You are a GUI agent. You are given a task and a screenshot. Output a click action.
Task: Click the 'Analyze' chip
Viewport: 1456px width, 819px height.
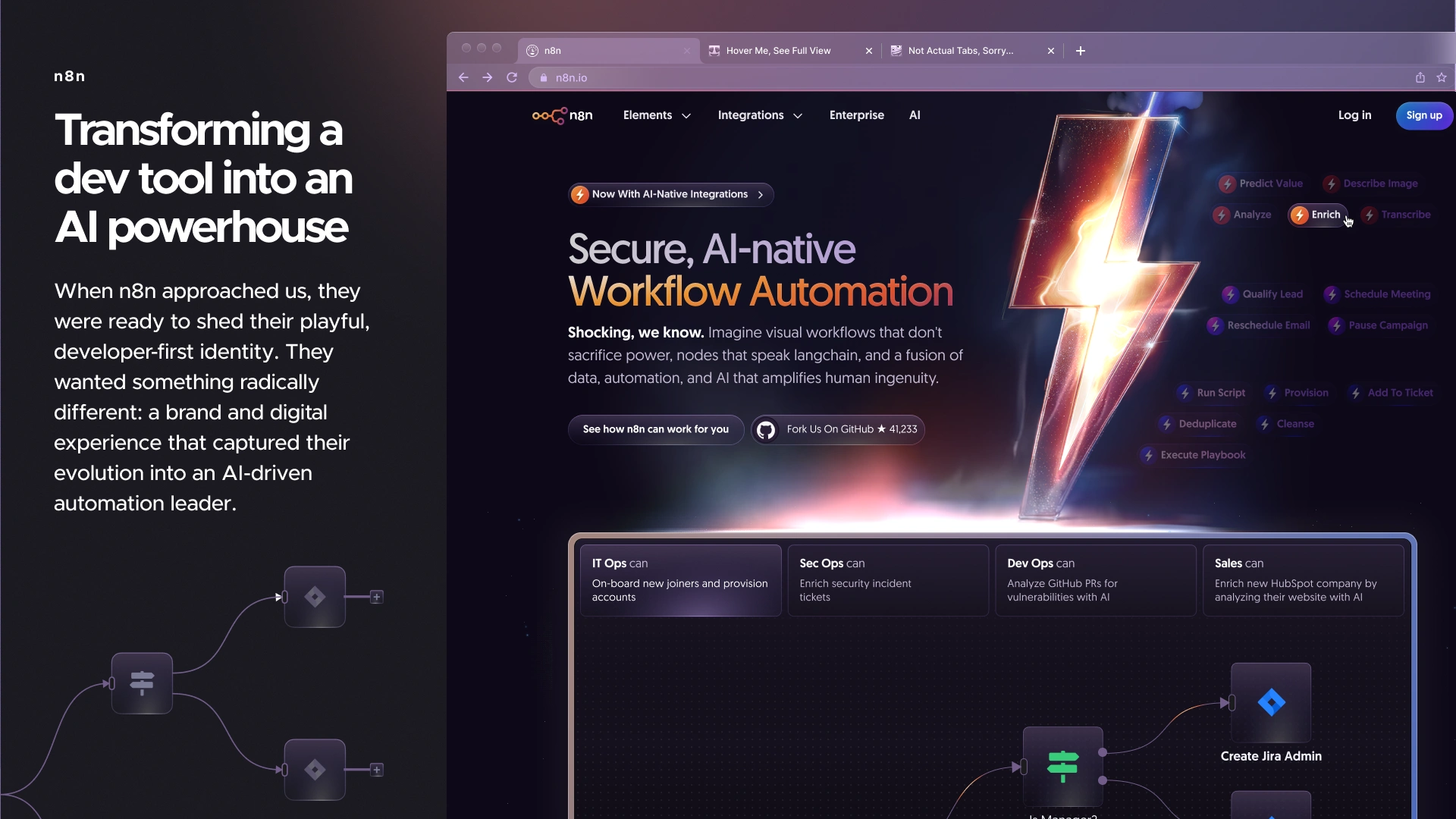click(x=1242, y=215)
